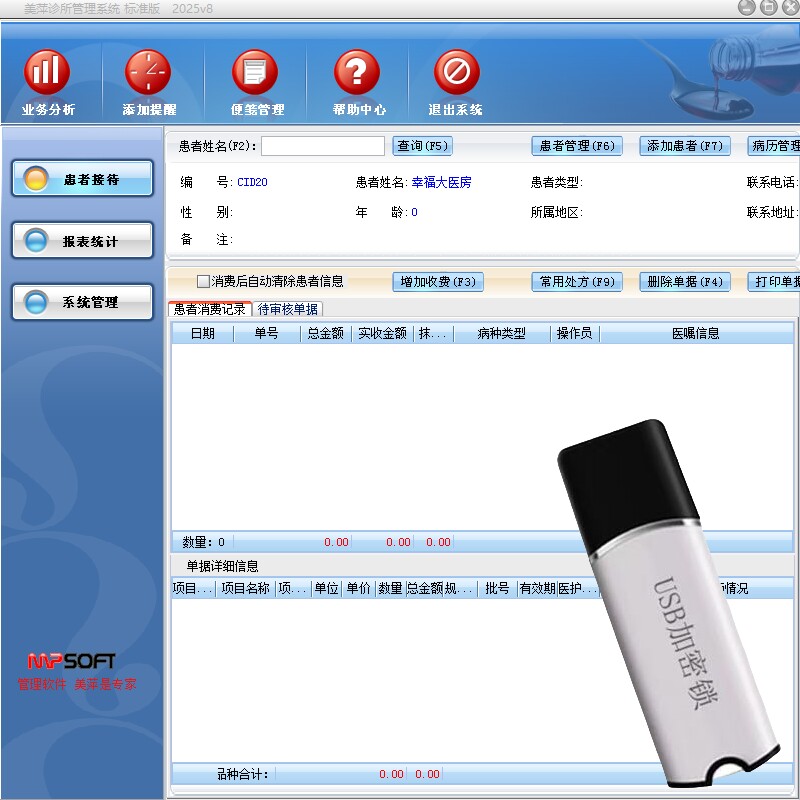Open 帮助中心 question mark icon
This screenshot has width=800, height=800.
click(357, 72)
